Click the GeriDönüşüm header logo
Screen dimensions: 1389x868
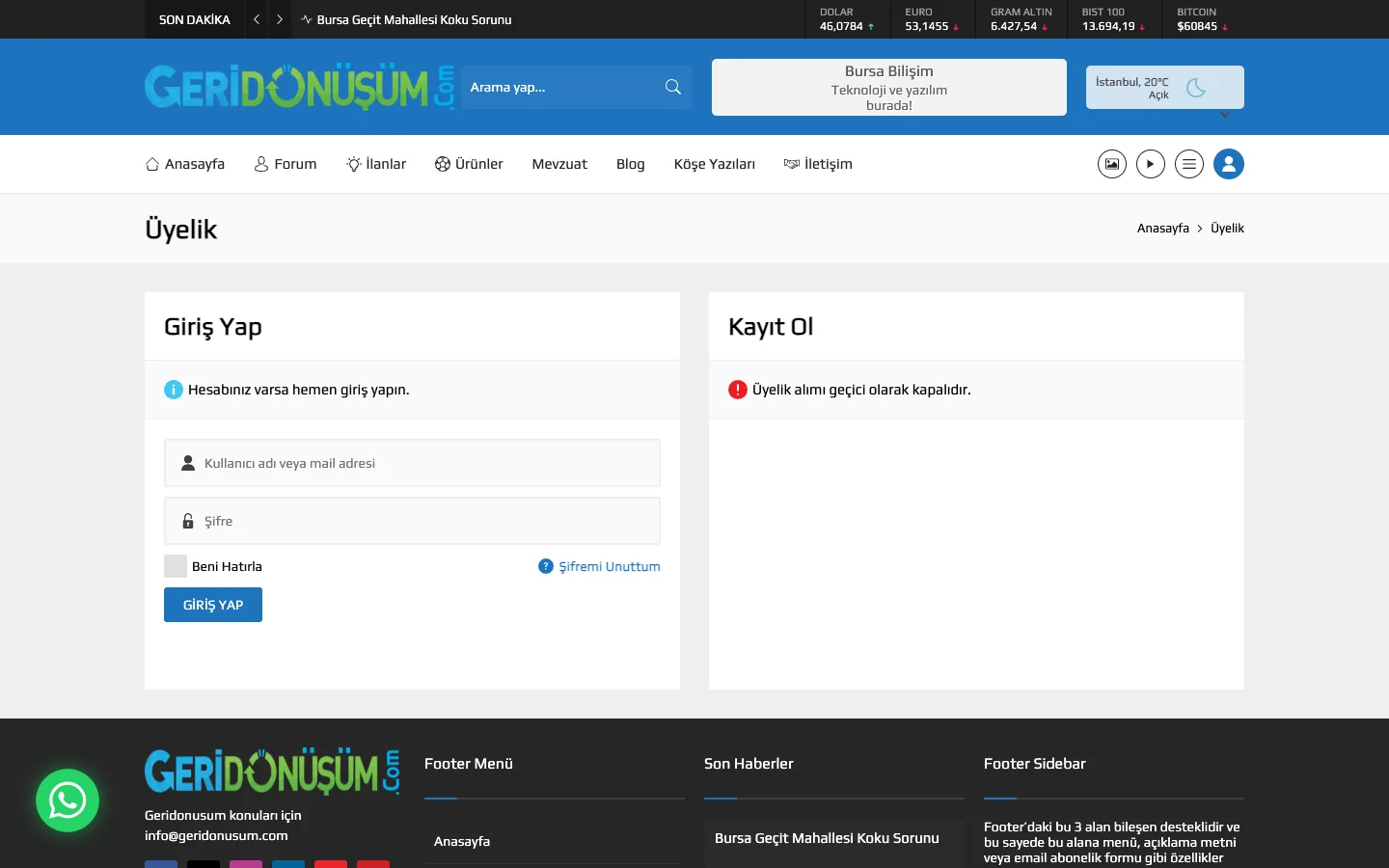coord(300,87)
